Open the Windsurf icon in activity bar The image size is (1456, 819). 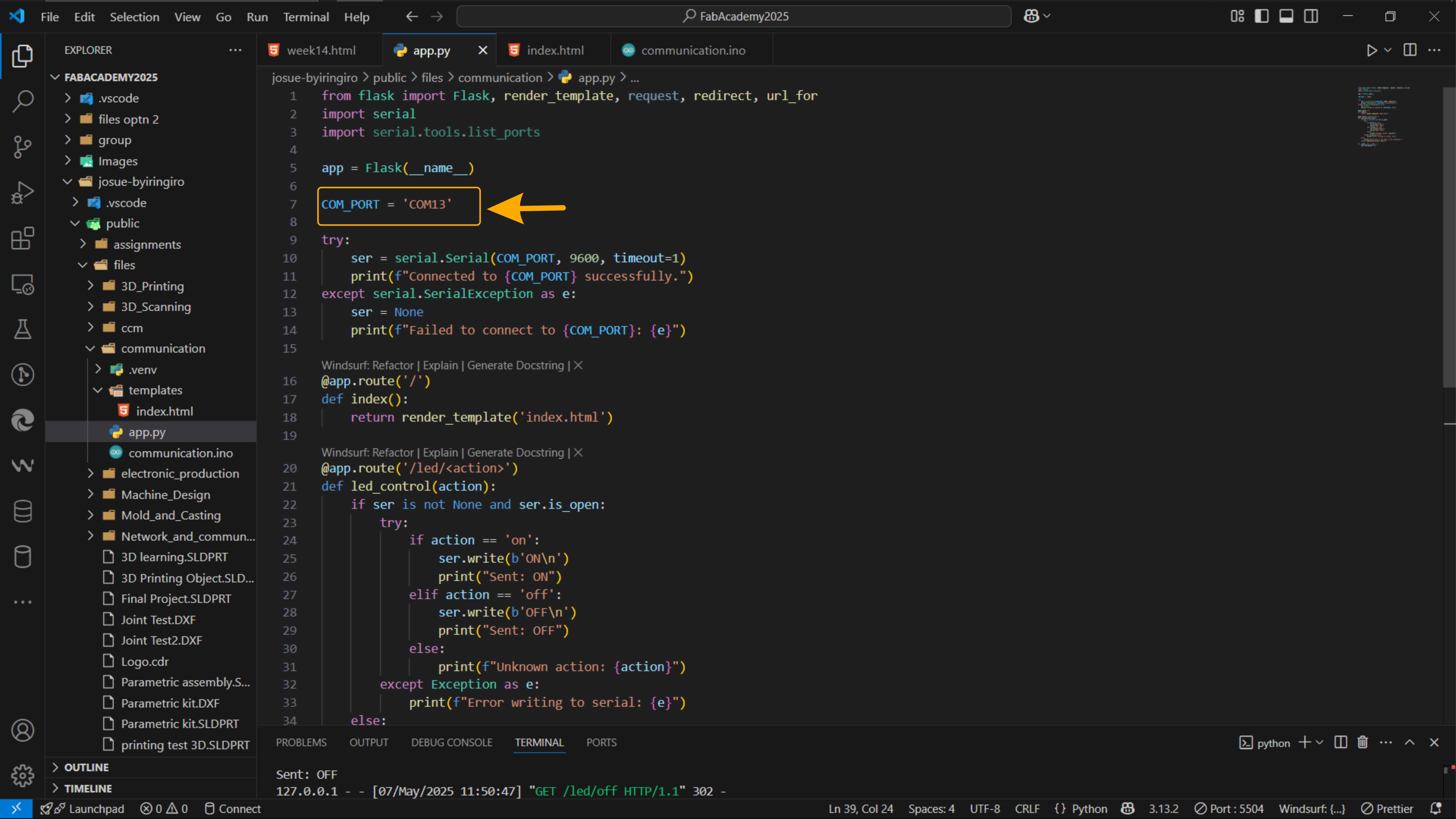coord(23,466)
